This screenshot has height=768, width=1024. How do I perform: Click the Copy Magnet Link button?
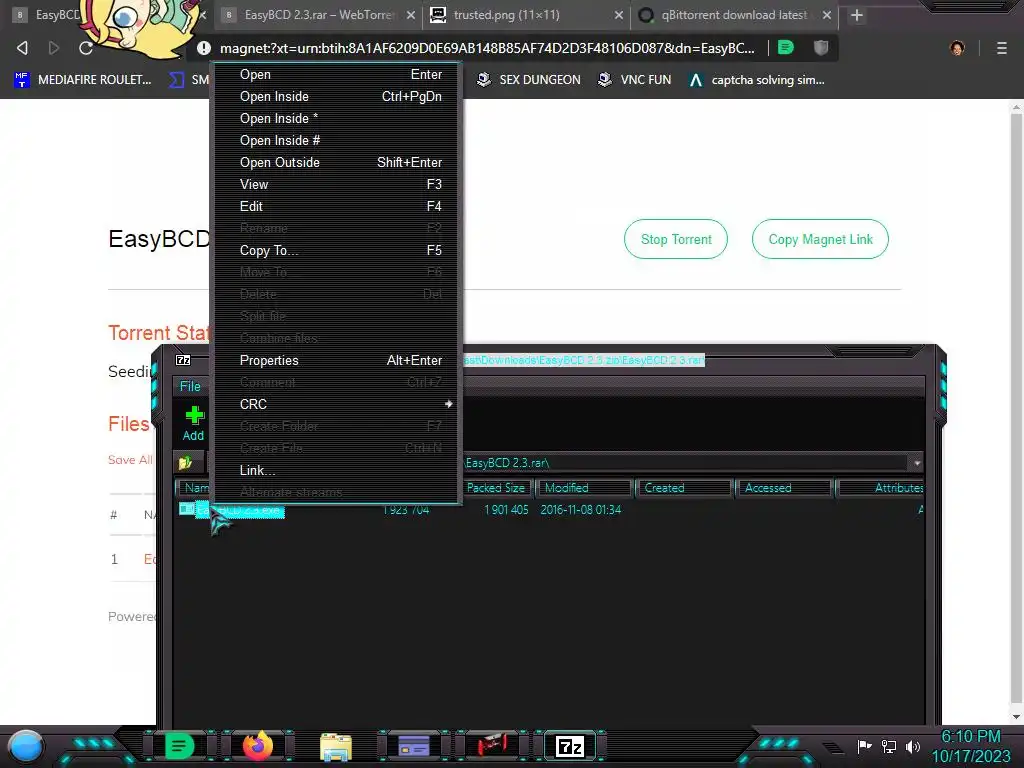coord(820,239)
